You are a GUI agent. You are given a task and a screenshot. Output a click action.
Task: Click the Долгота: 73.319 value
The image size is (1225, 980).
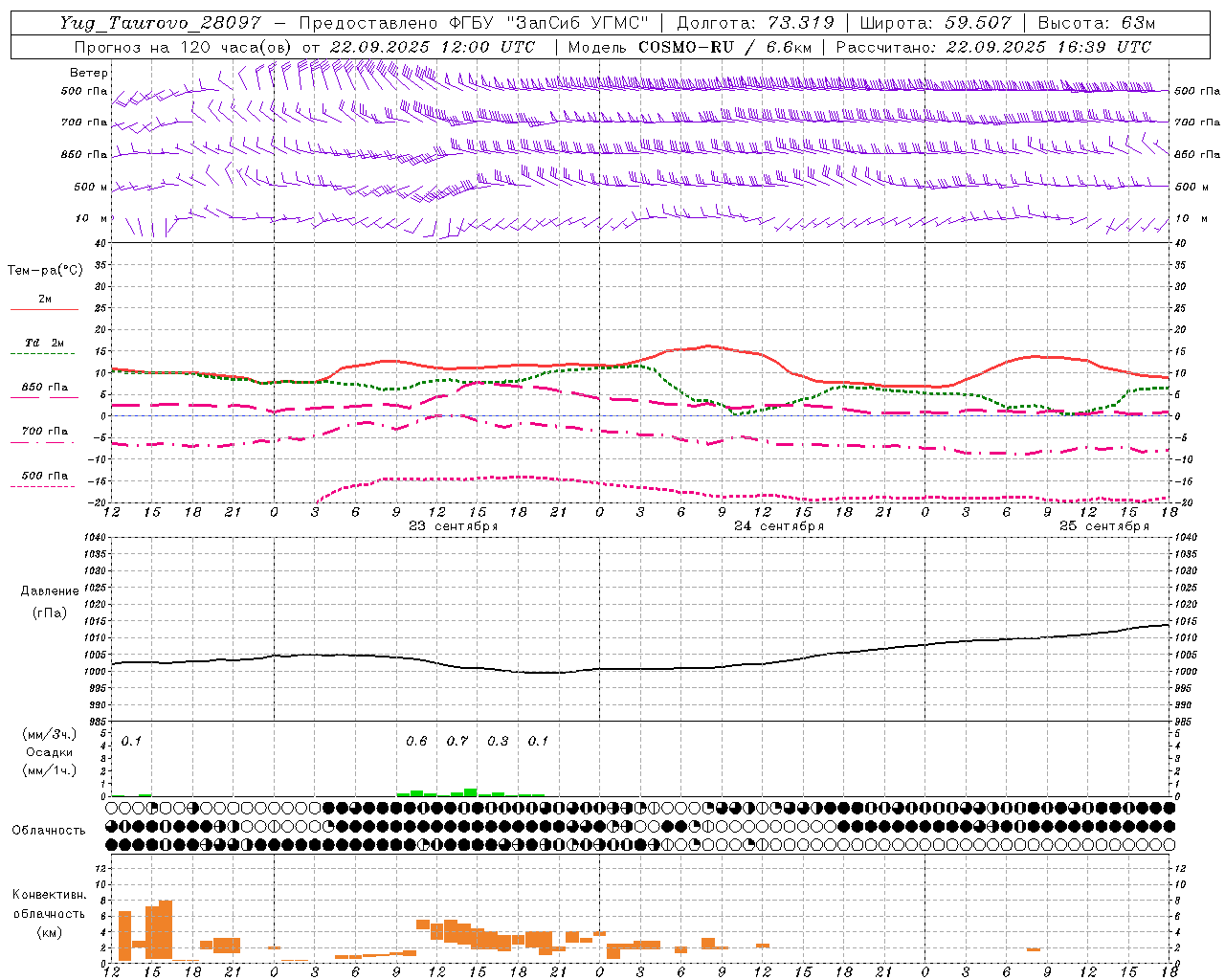coord(755,23)
